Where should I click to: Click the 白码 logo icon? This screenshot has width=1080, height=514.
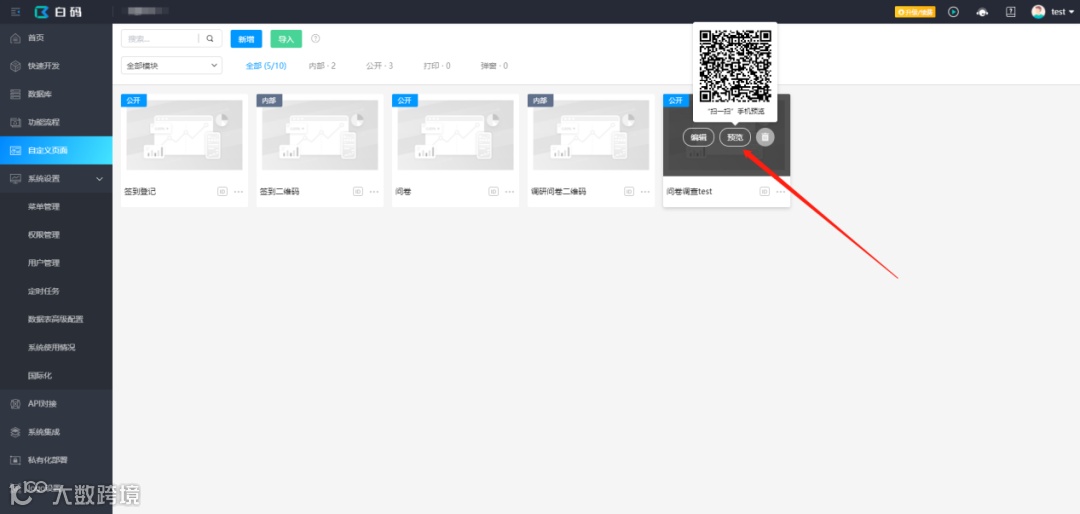coord(42,12)
